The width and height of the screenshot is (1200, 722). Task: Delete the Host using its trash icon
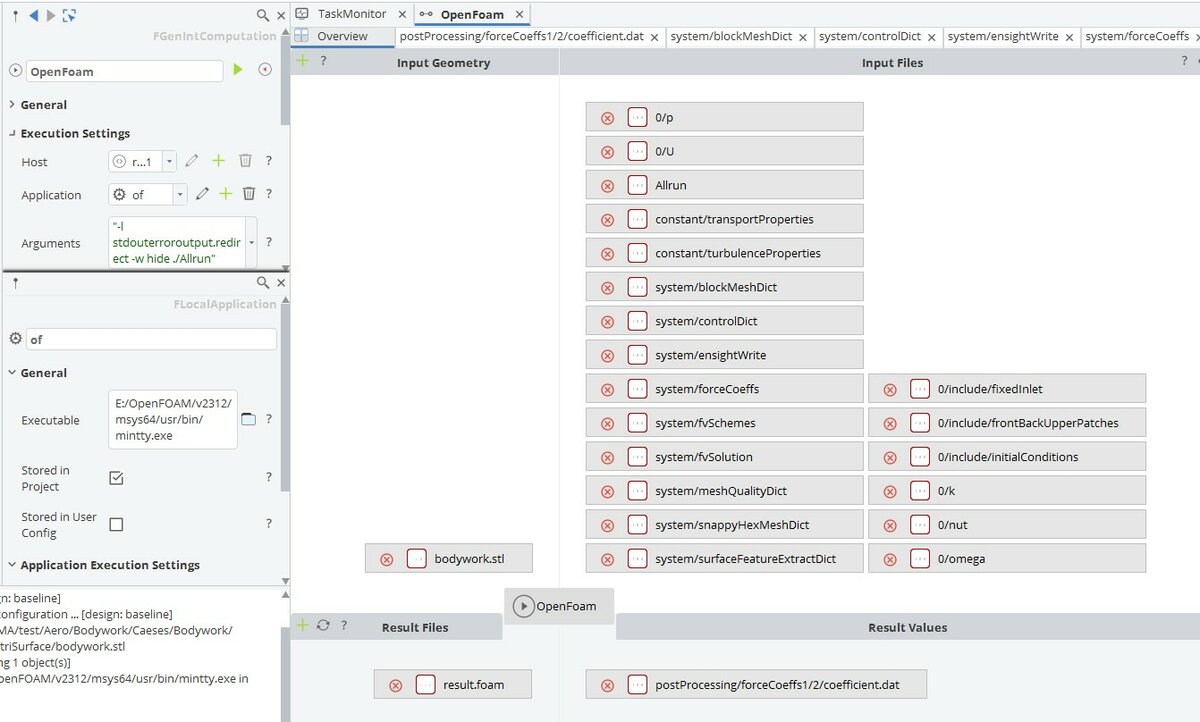(245, 161)
